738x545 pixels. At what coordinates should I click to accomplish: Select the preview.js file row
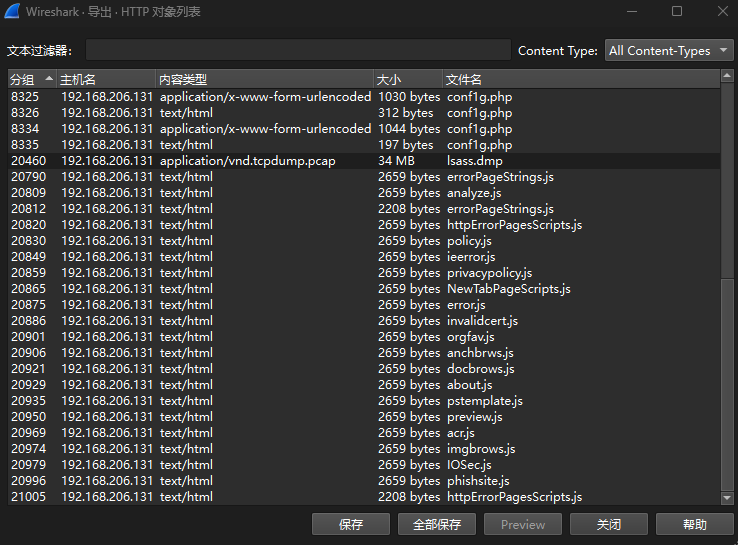364,417
